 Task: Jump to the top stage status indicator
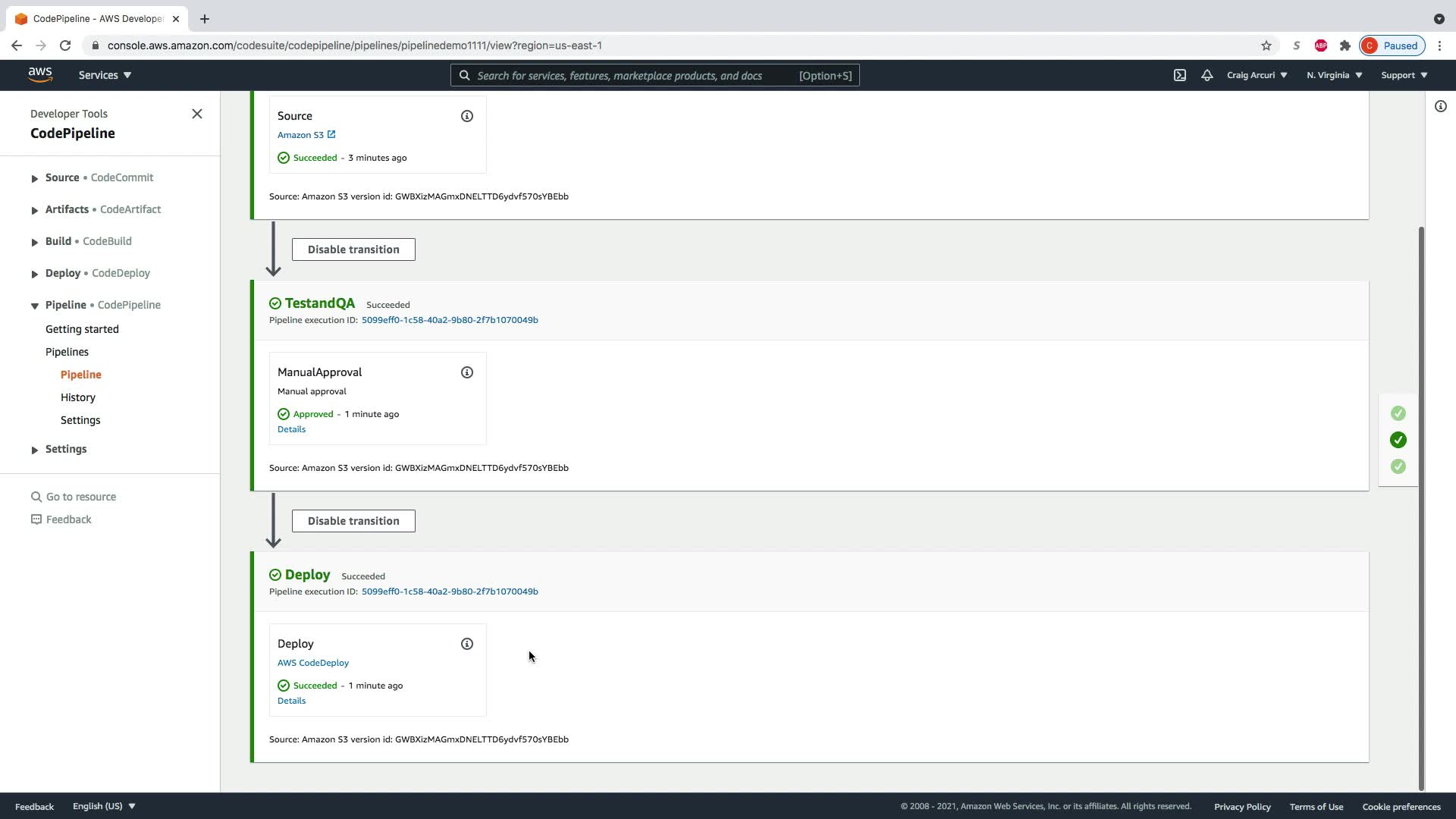click(x=1398, y=413)
